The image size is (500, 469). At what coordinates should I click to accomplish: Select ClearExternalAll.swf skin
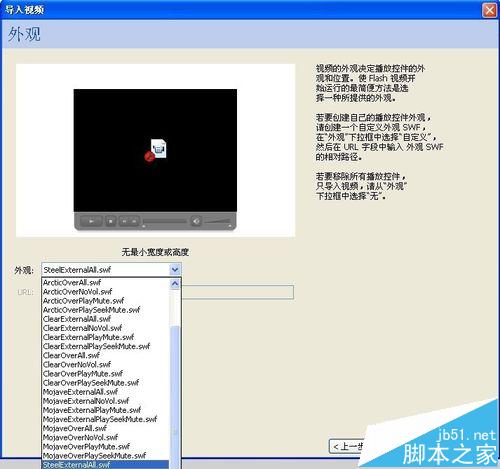105,319
